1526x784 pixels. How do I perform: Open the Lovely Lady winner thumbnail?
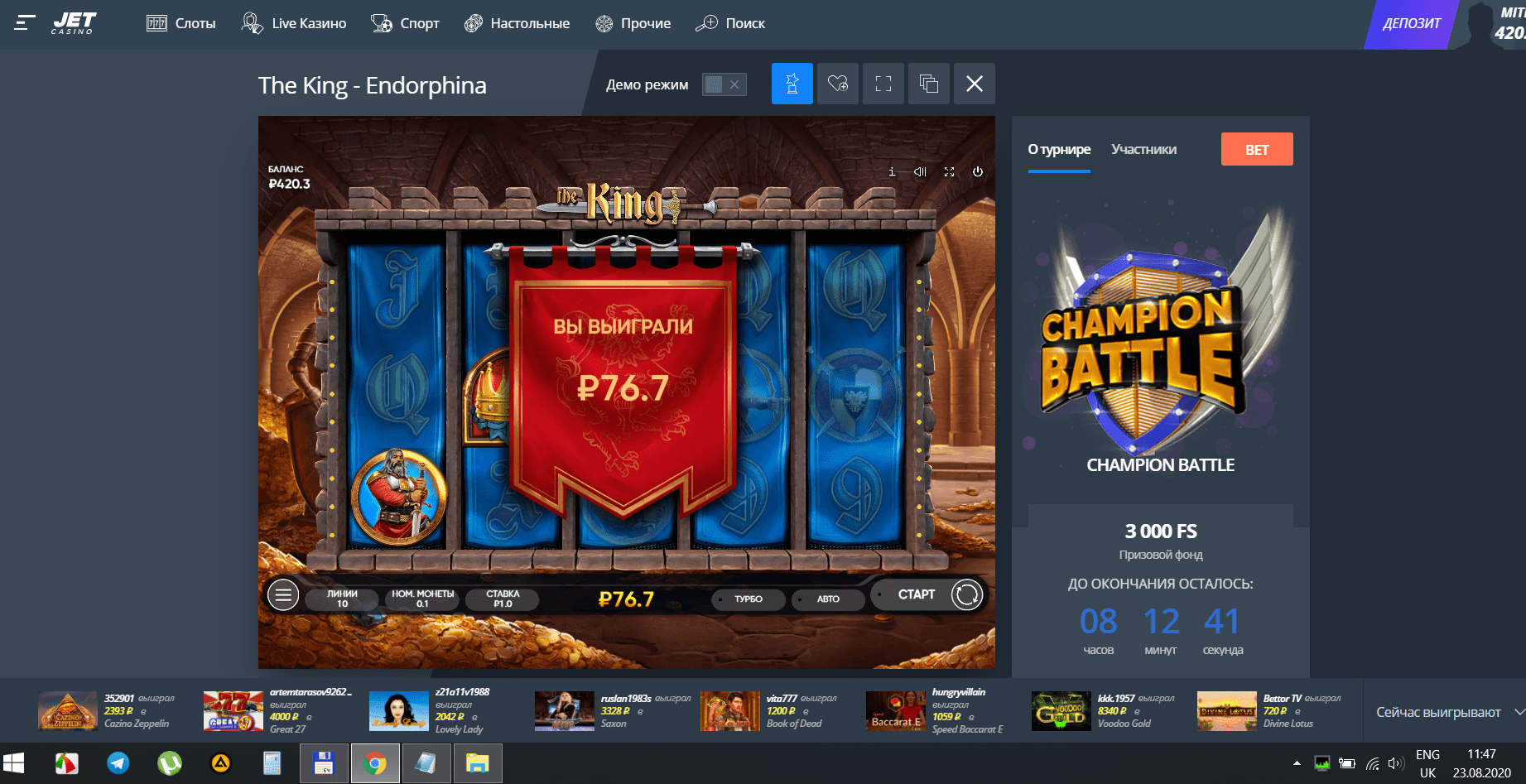click(399, 711)
